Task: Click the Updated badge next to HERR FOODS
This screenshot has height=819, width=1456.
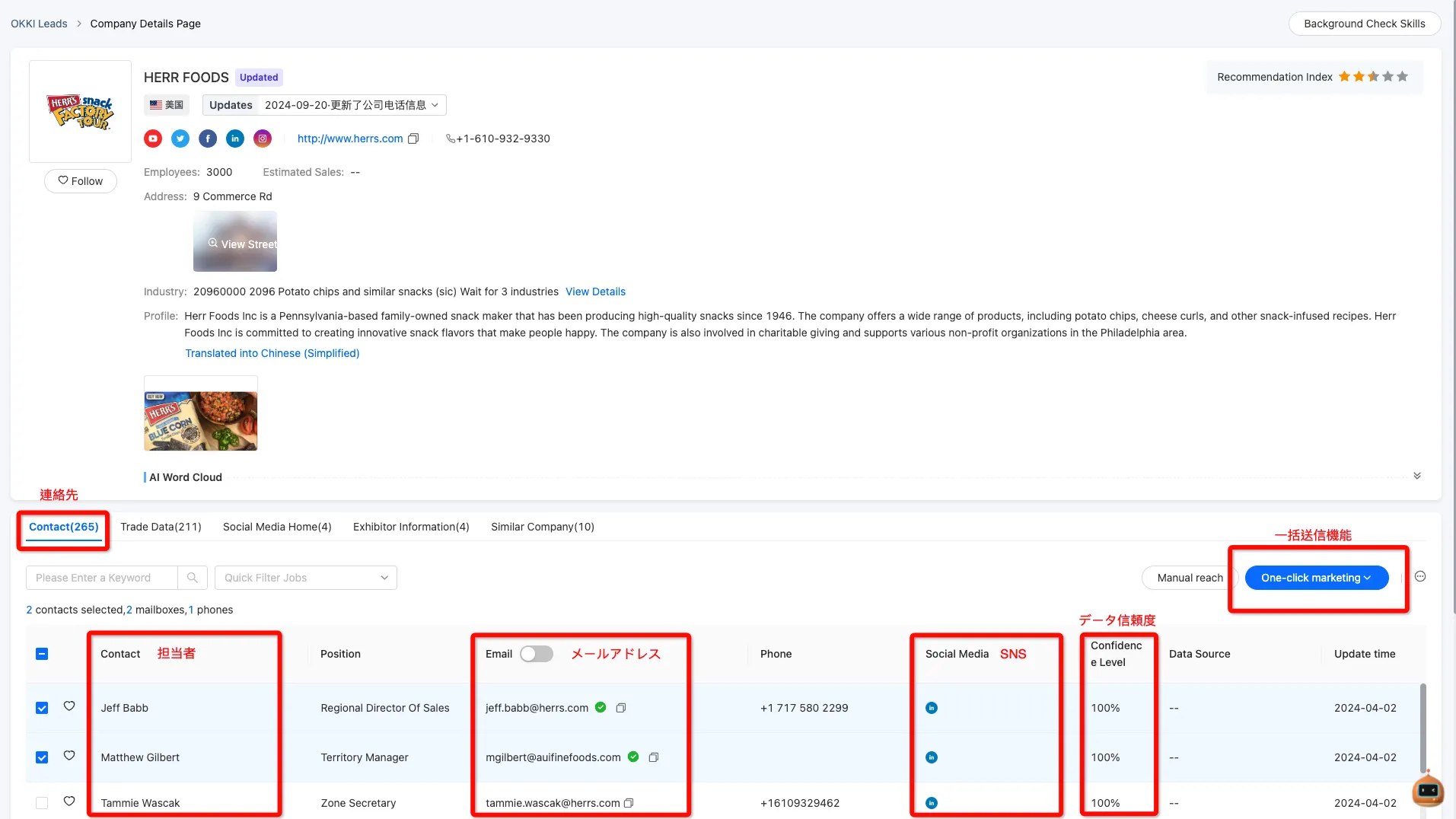Action: pyautogui.click(x=259, y=78)
